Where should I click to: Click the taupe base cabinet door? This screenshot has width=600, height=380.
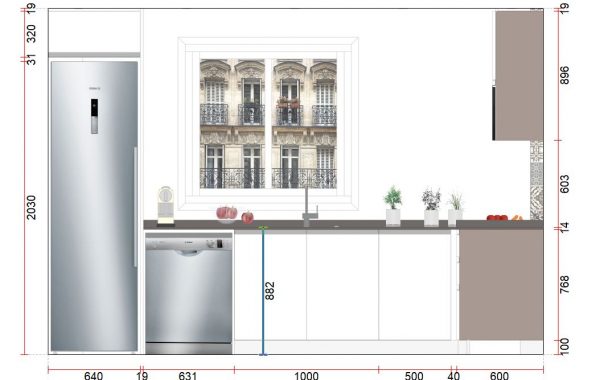501,284
